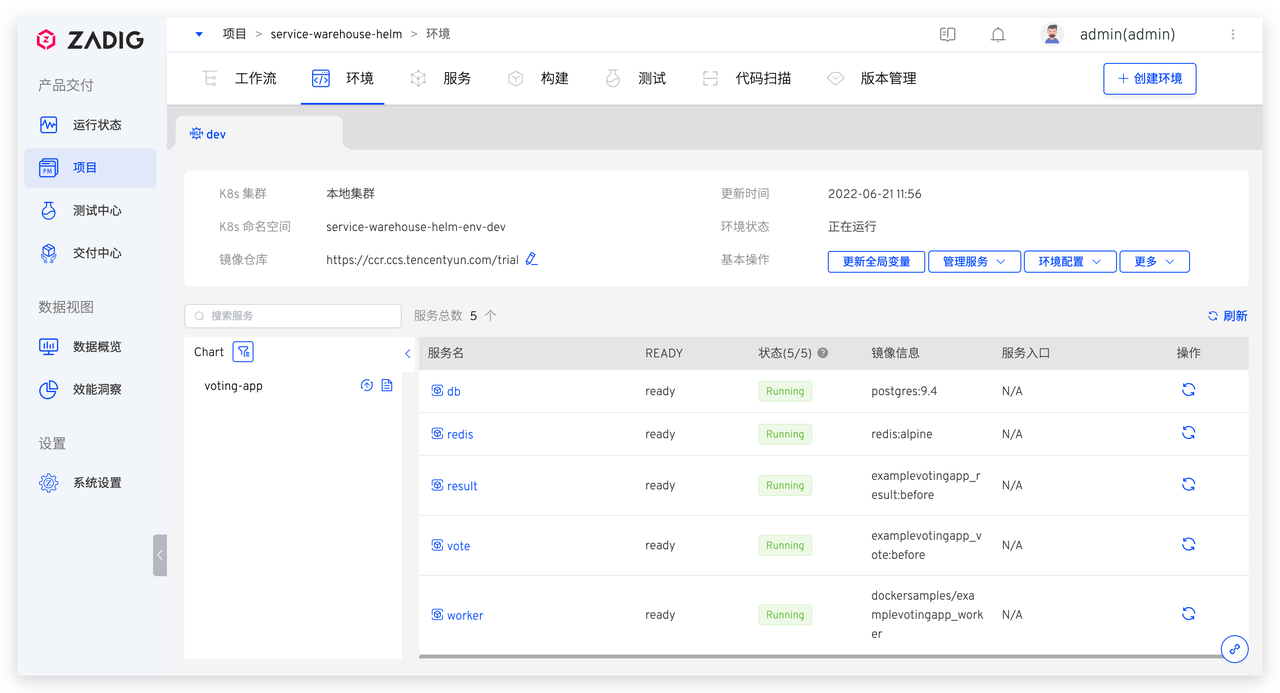Collapse the left sidebar with the arrow handle
This screenshot has height=693, width=1280.
(159, 555)
